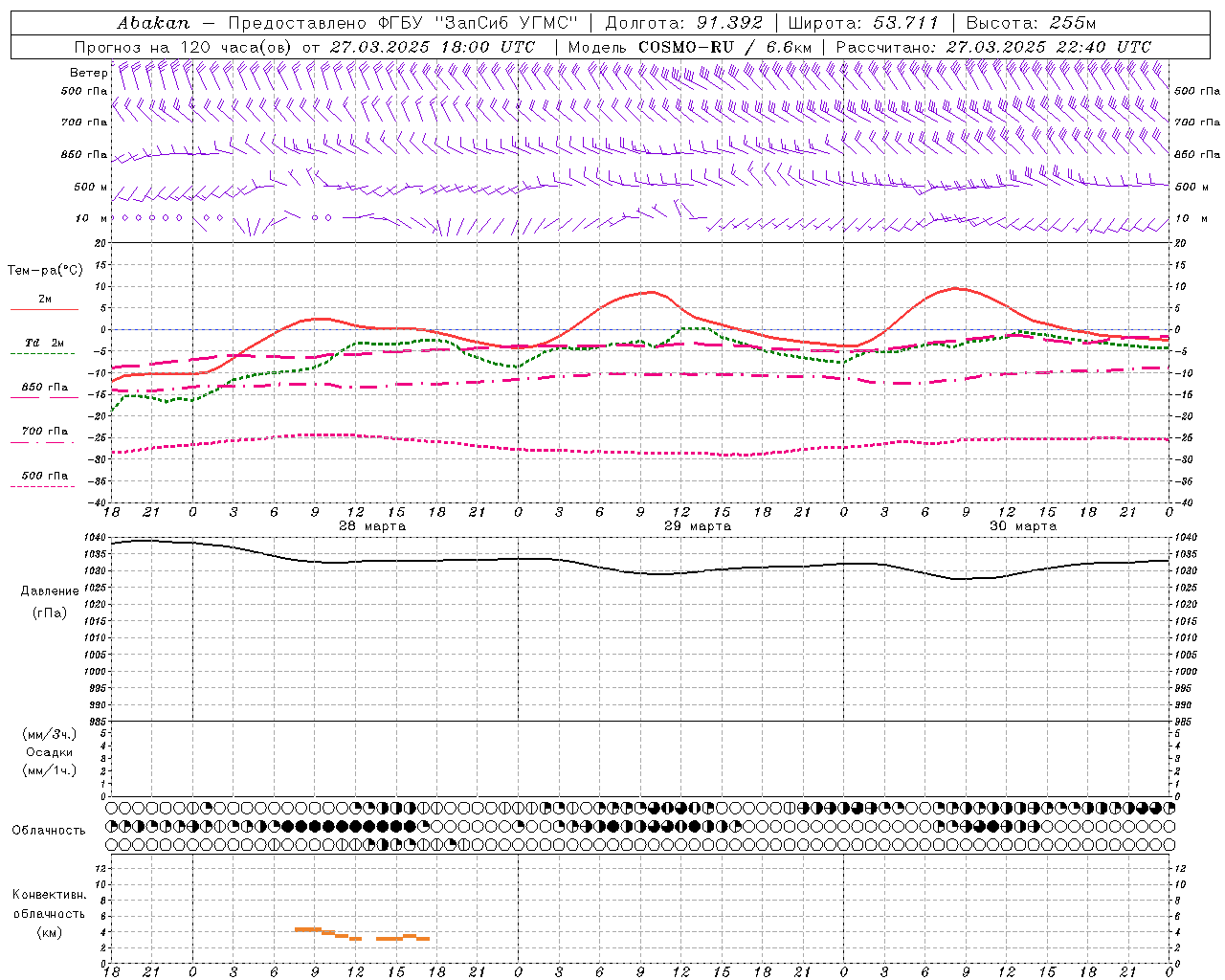
Task: Click the "(мм/1ч.)" precipitation unit label
Action: point(50,770)
